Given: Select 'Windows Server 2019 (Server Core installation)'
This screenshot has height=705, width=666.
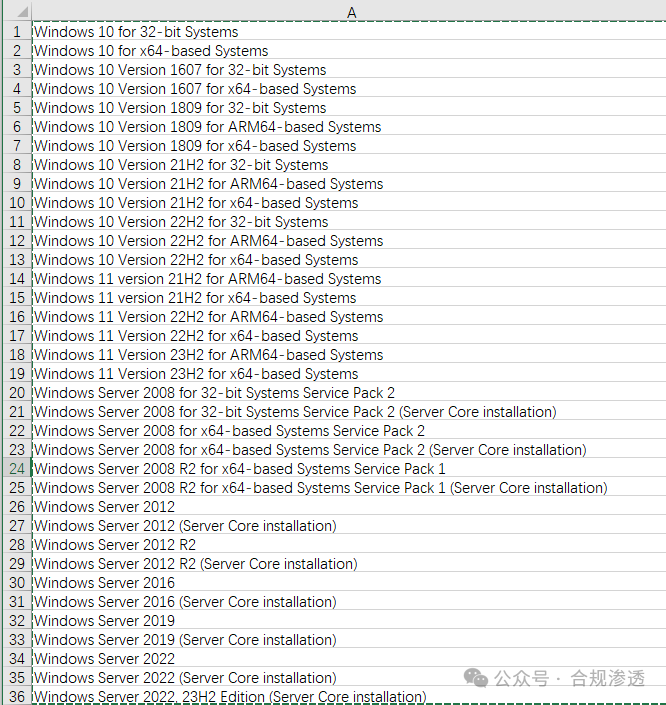Looking at the screenshot, I should (349, 640).
